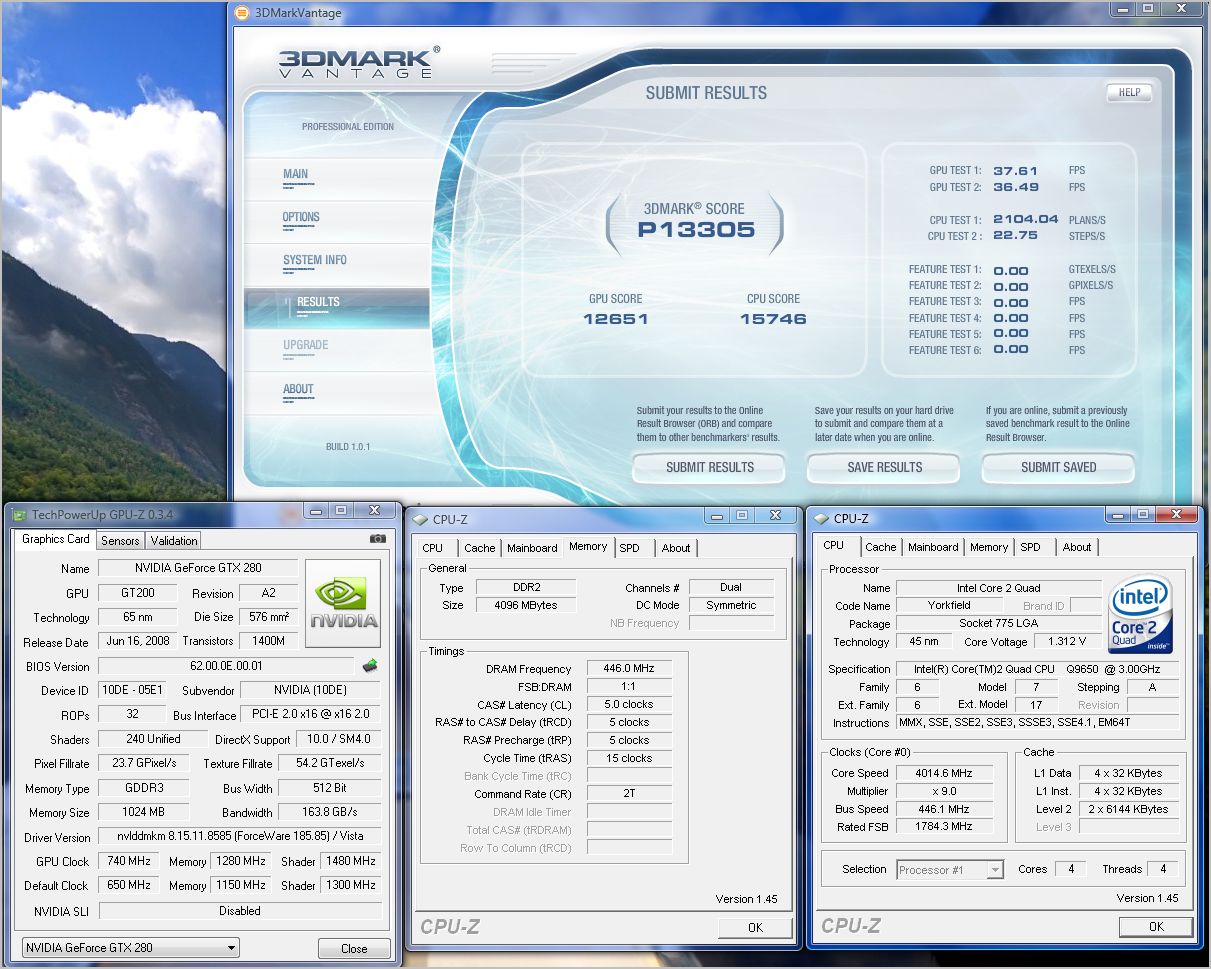Click the TechPowerUp GPU-Z title bar icon
The width and height of the screenshot is (1211, 969).
[19, 514]
